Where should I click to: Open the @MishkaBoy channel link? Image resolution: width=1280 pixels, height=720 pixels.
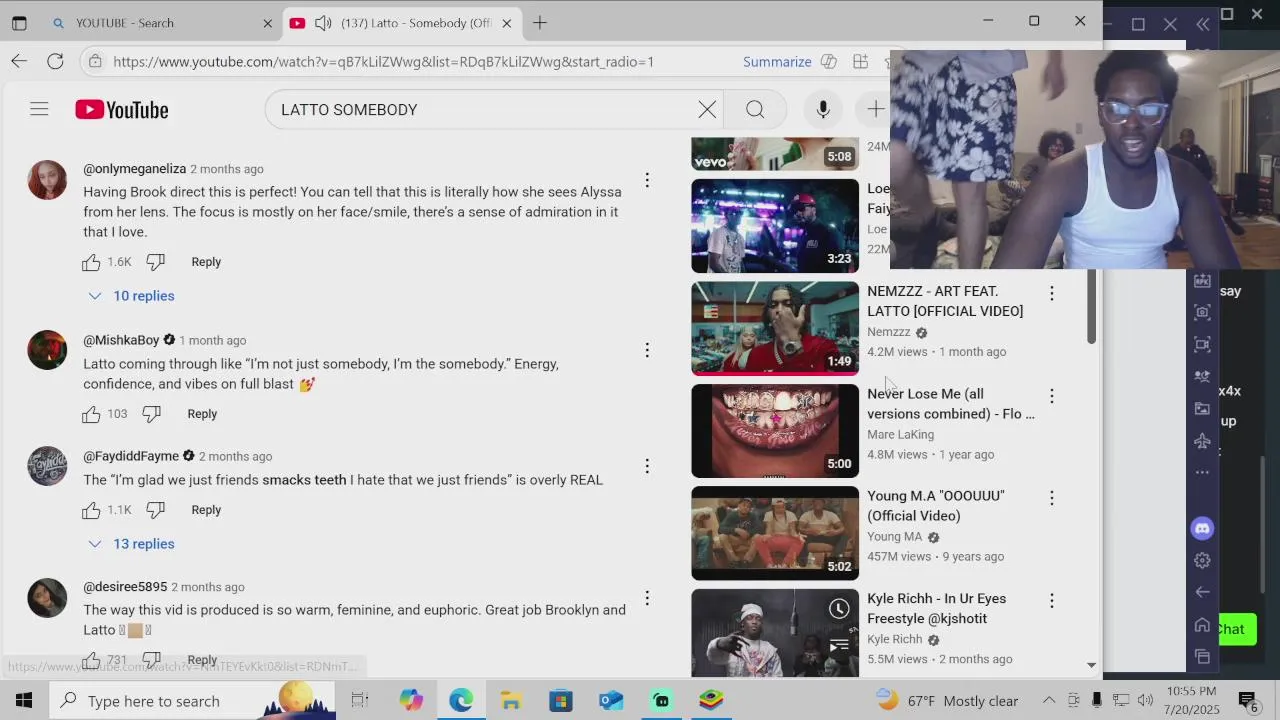coord(121,340)
